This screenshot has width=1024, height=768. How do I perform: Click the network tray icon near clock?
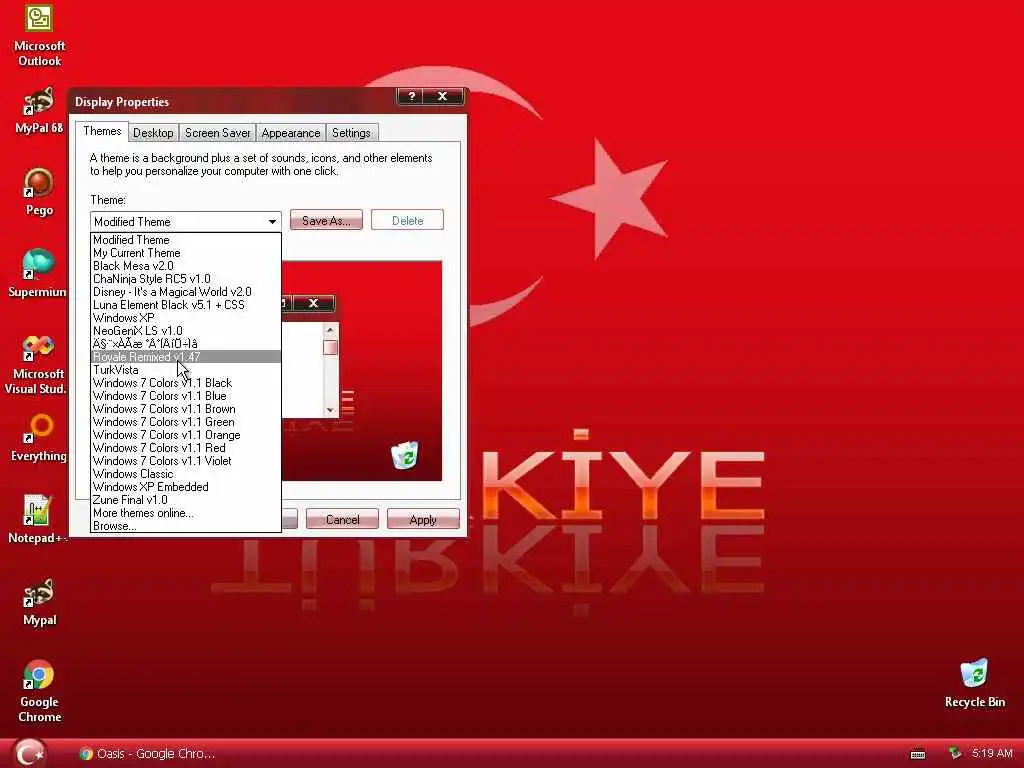(x=955, y=754)
